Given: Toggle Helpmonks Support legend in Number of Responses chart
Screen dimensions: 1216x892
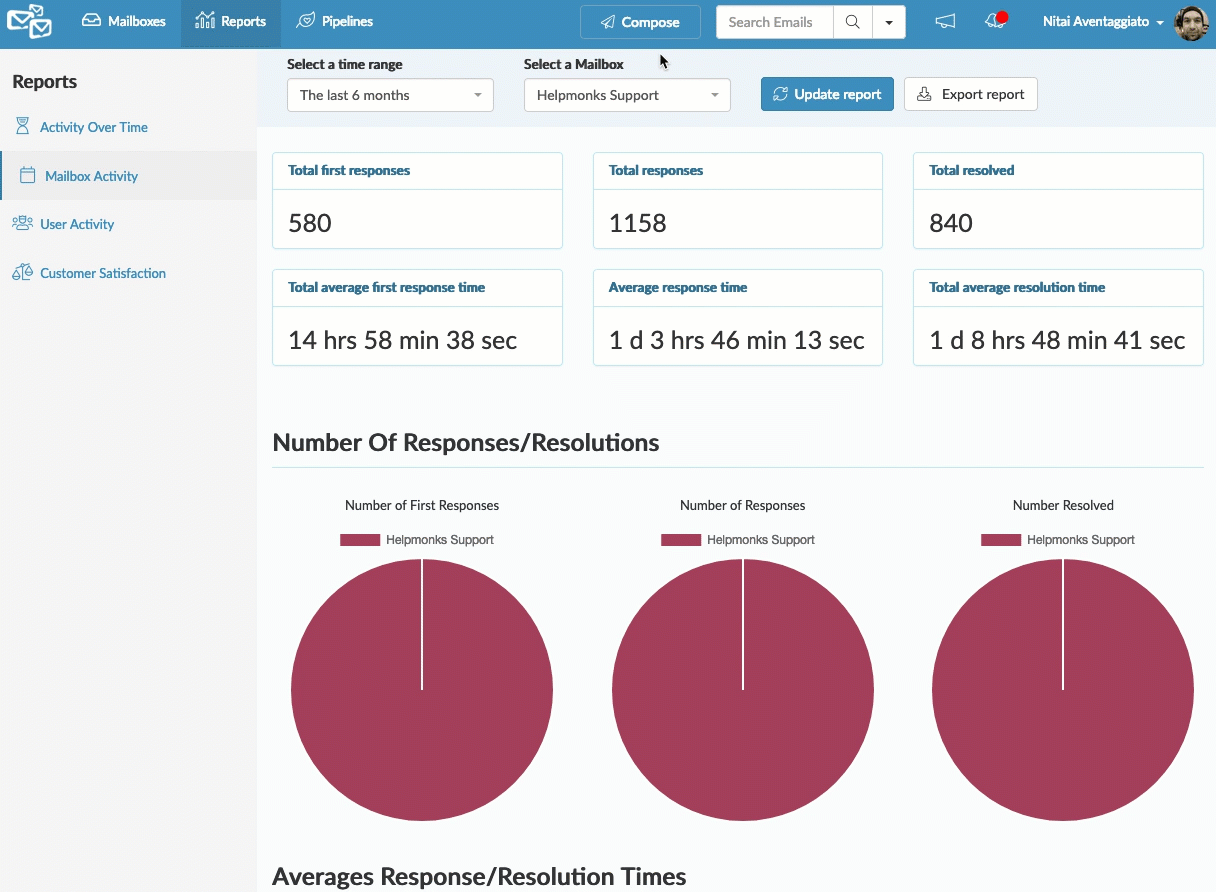Looking at the screenshot, I should [x=738, y=540].
